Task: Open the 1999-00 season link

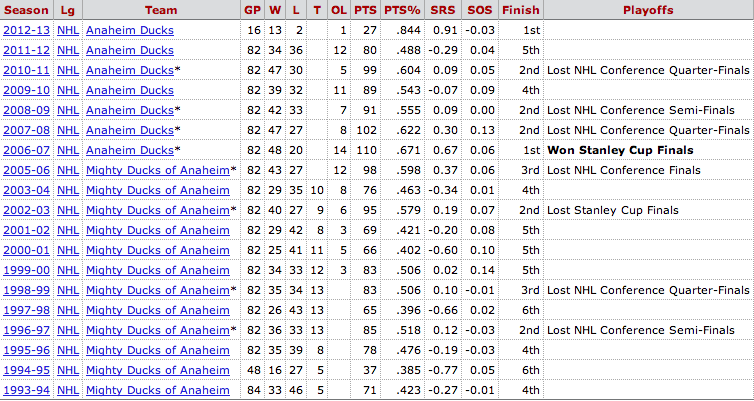Action: click(26, 270)
